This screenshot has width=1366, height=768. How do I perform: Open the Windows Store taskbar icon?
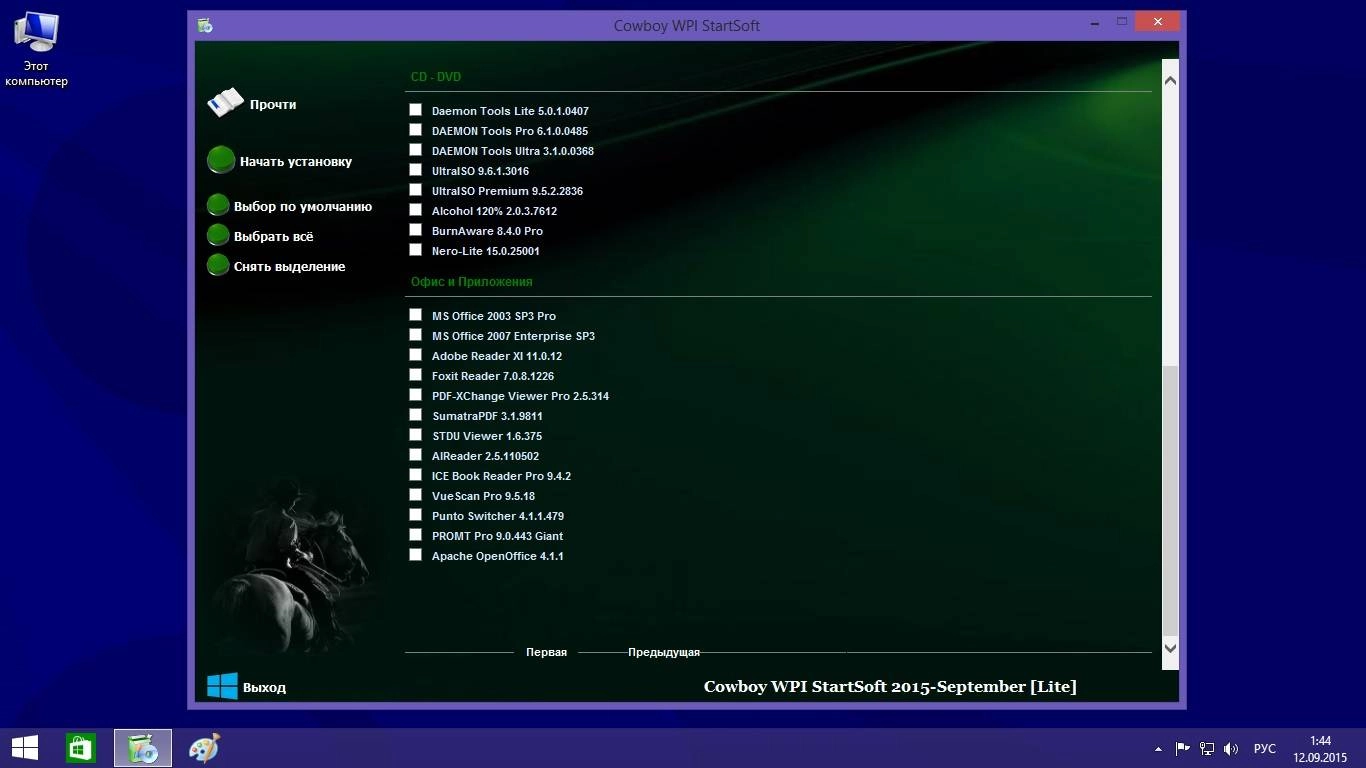(x=81, y=748)
